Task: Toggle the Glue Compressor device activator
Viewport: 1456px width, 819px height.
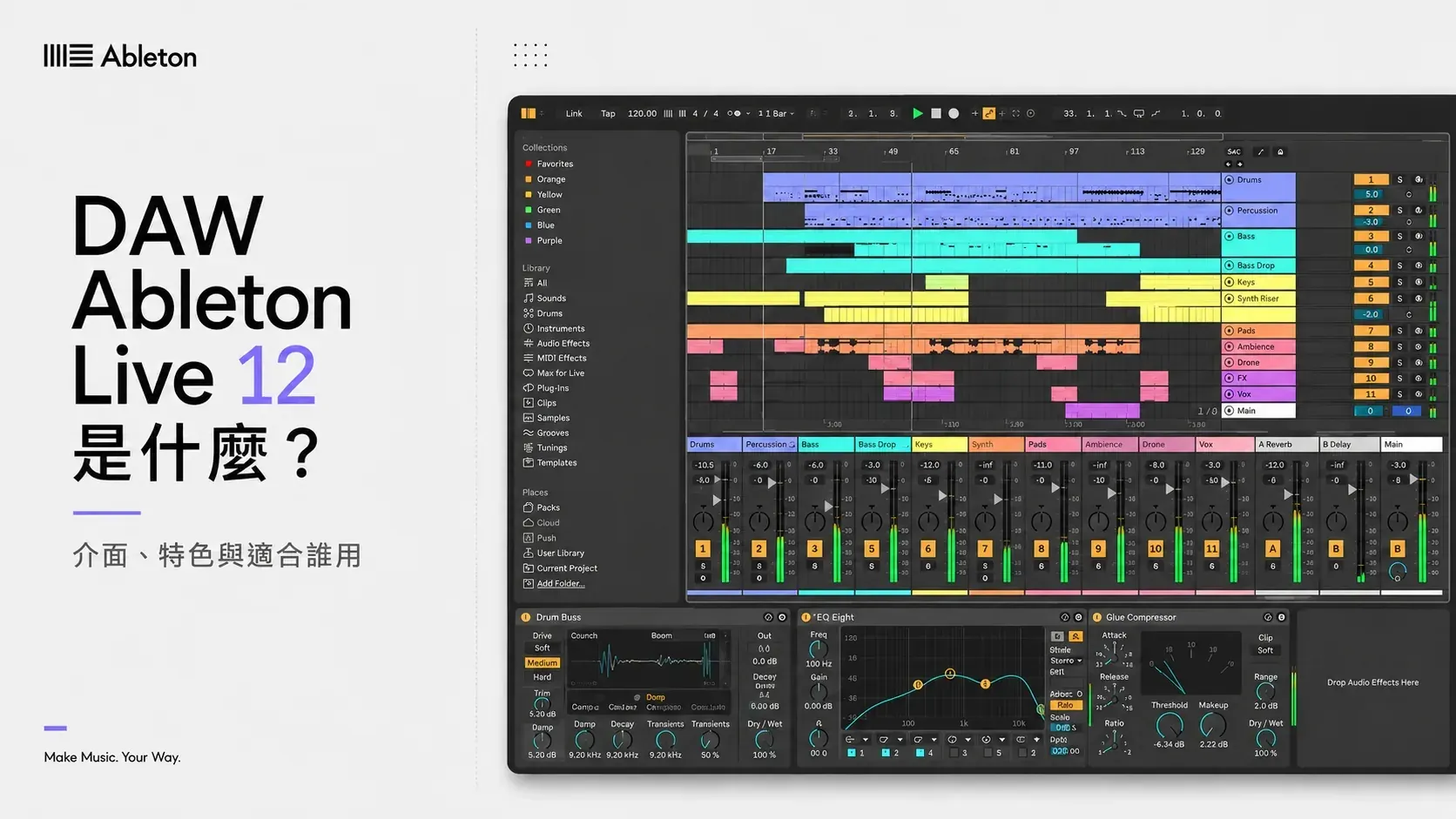Action: [x=1097, y=617]
